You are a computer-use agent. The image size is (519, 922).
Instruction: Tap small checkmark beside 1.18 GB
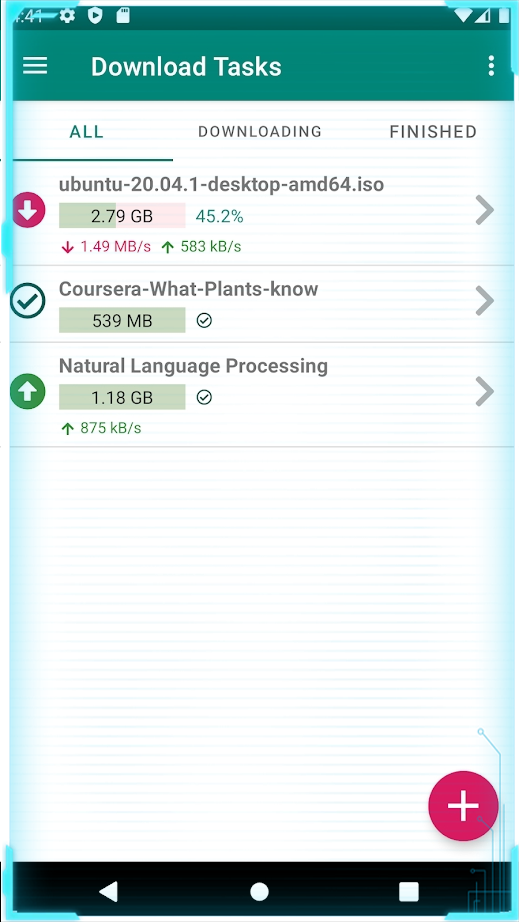coord(204,397)
